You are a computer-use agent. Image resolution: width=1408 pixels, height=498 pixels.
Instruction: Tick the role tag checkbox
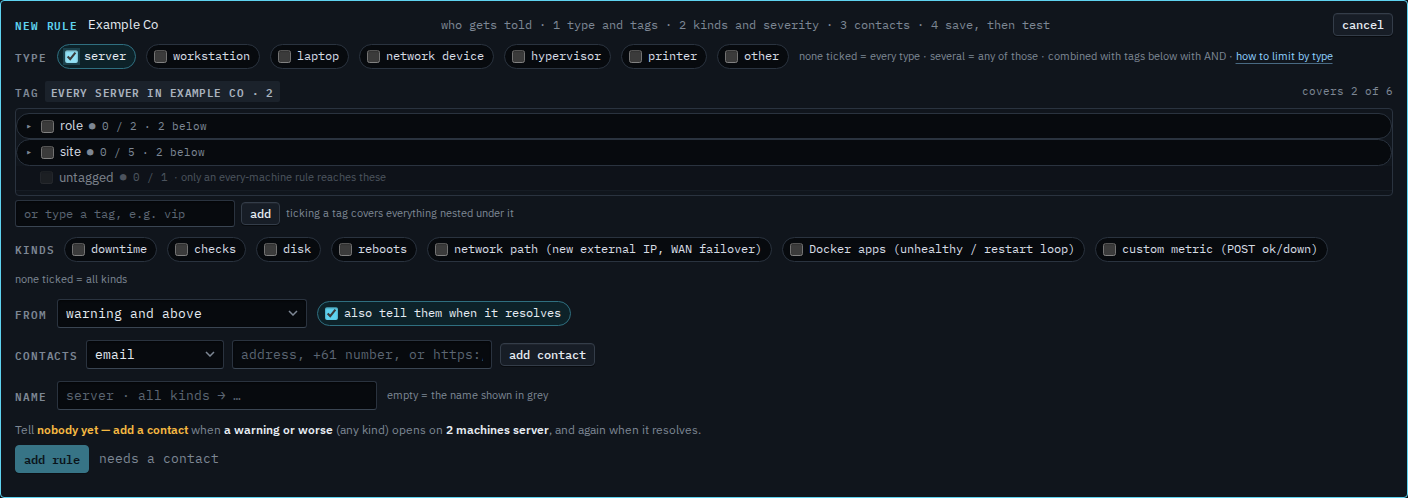coord(47,126)
